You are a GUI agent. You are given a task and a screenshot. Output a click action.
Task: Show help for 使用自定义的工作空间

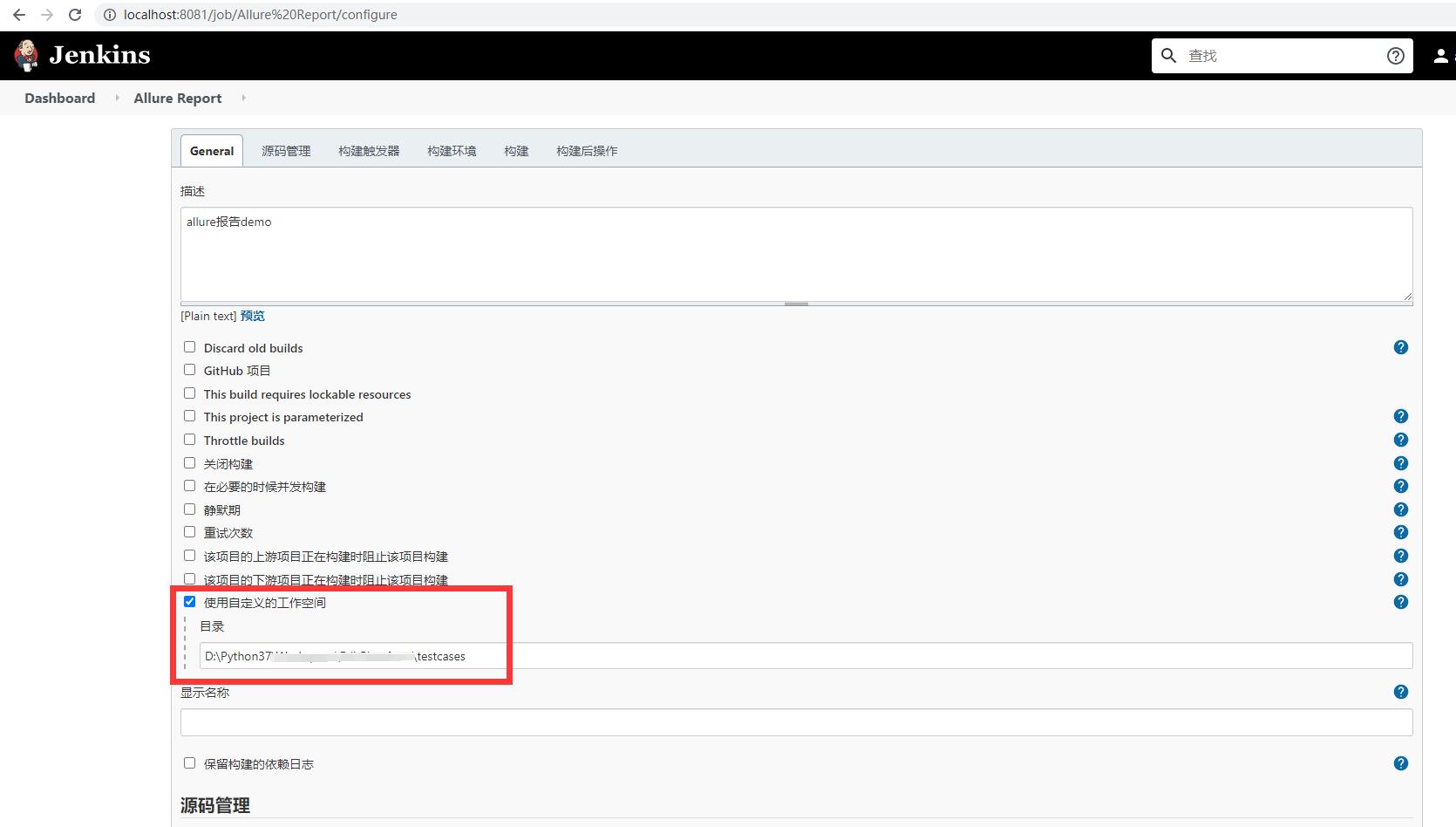click(1401, 602)
